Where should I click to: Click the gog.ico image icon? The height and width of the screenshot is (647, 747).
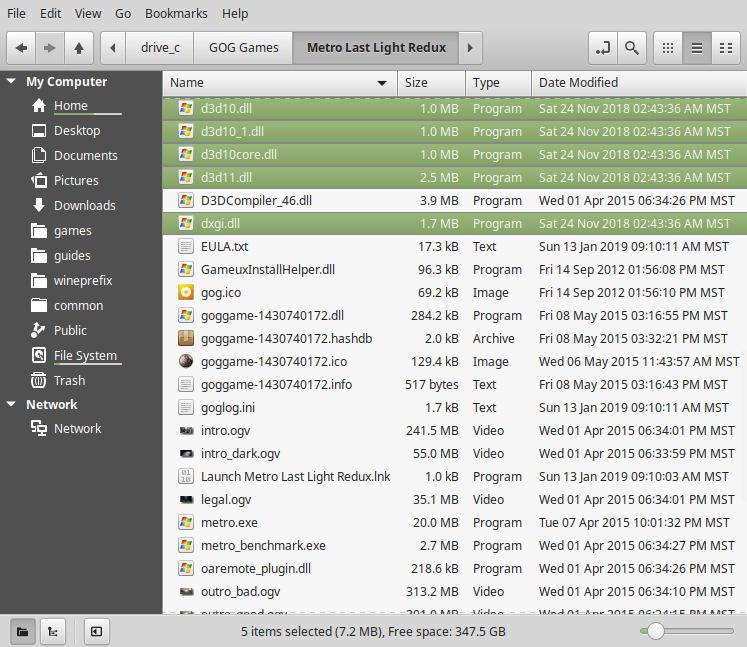tap(186, 293)
